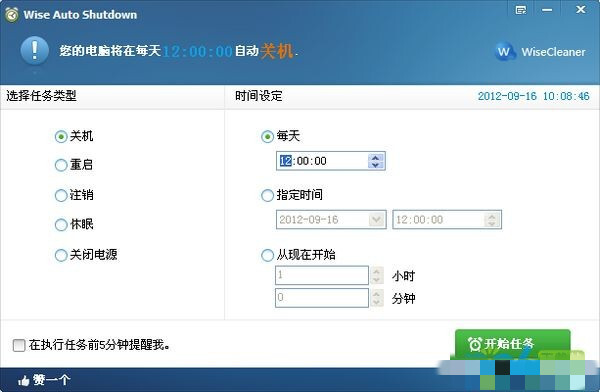This screenshot has height=392, width=600.
Task: Click the thumbs-up icon beside 赞一个
Action: tap(24, 381)
